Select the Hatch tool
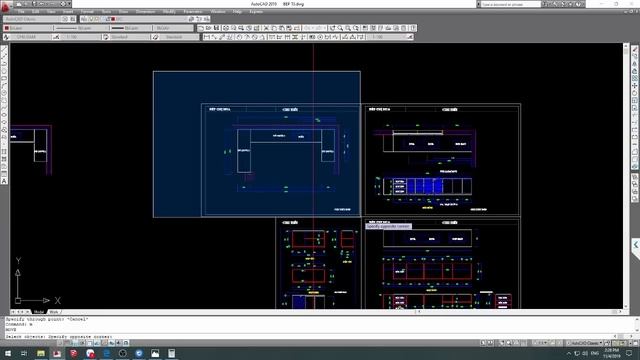 click(x=4, y=152)
